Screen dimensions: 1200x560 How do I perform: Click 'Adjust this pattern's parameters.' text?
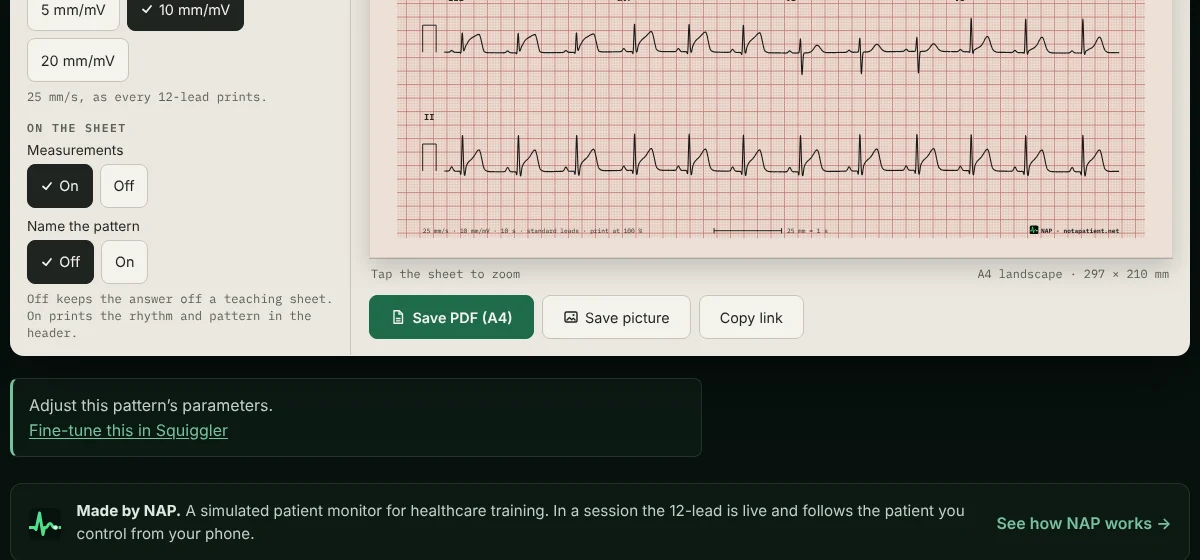(151, 406)
